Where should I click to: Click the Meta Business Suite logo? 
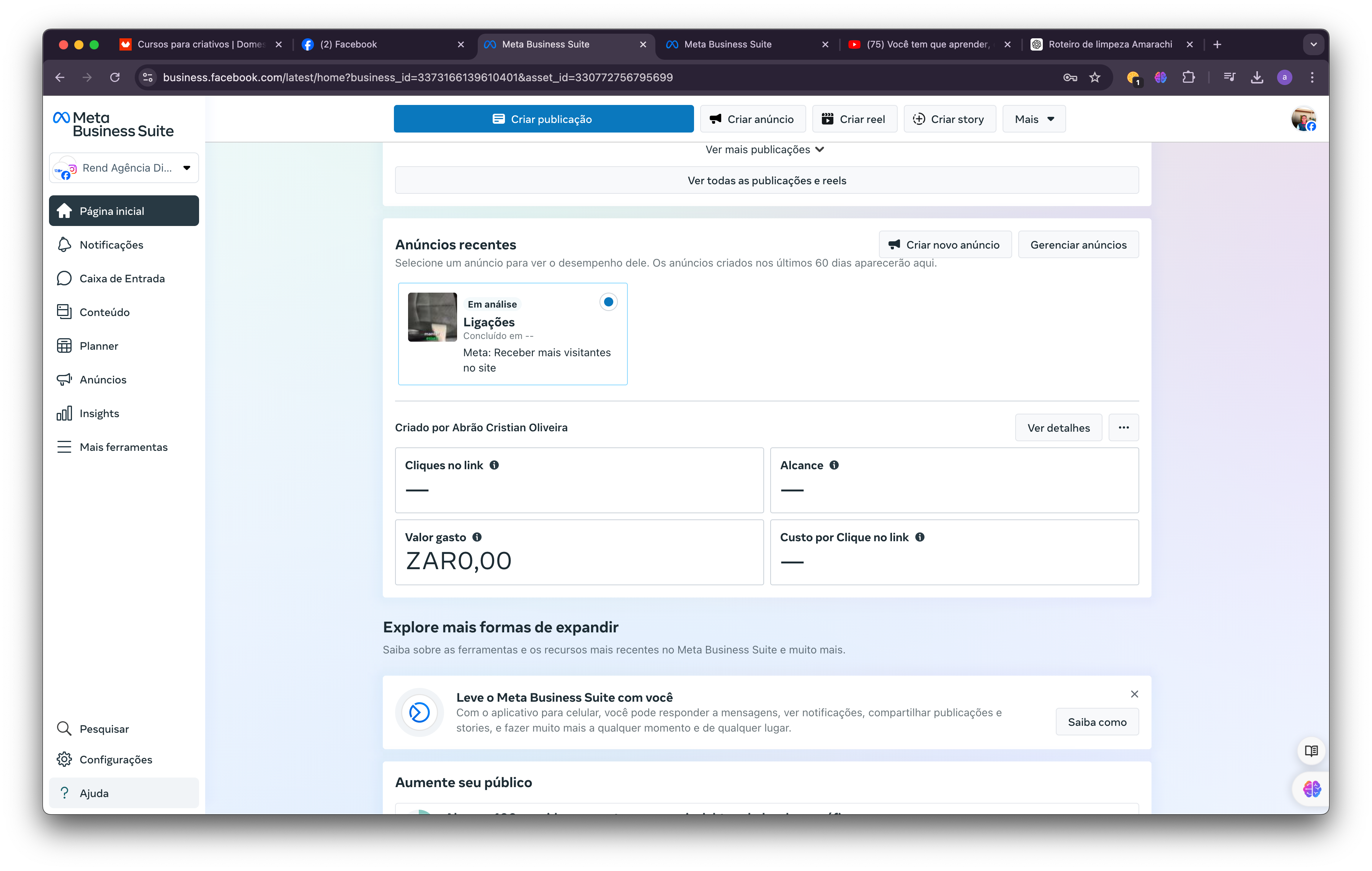click(x=113, y=124)
